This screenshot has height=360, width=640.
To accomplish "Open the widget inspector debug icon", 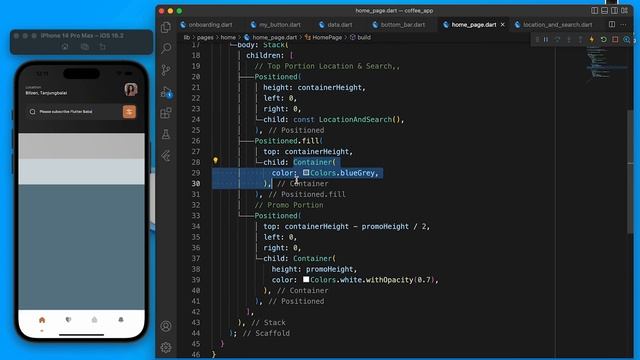I will click(x=627, y=40).
